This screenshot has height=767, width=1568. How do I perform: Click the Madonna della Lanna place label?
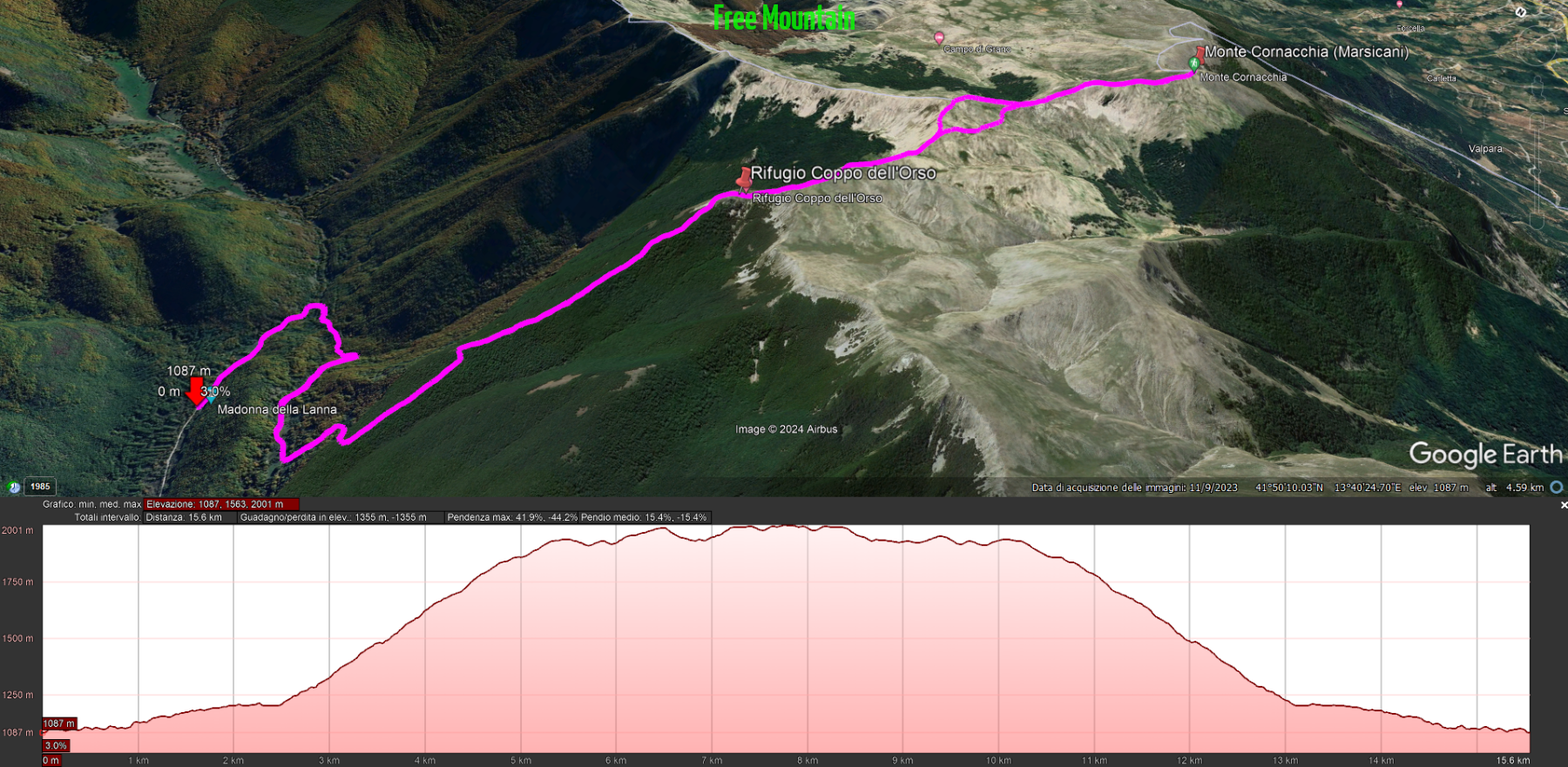277,409
